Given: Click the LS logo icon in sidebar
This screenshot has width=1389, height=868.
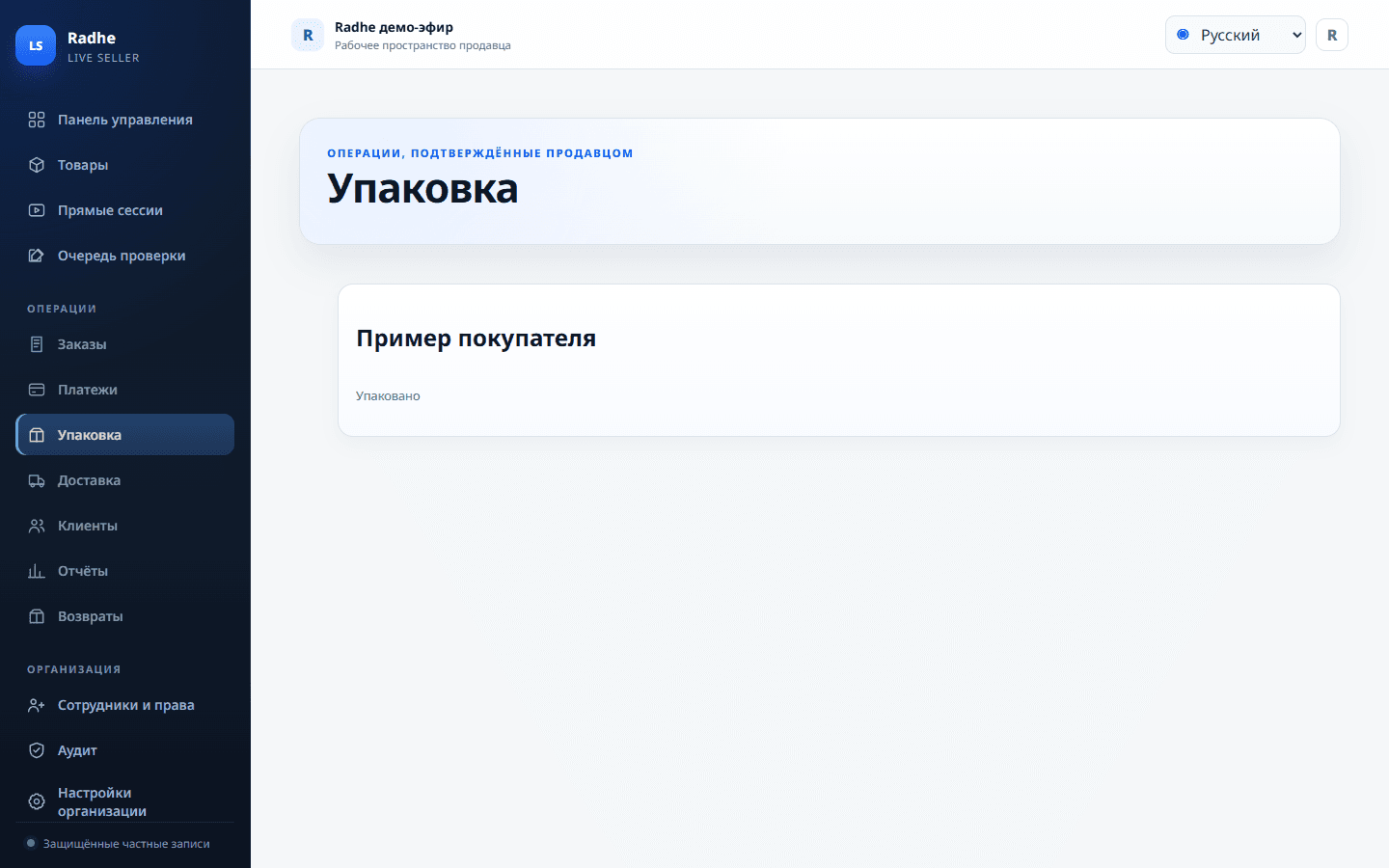Looking at the screenshot, I should pos(36,45).
